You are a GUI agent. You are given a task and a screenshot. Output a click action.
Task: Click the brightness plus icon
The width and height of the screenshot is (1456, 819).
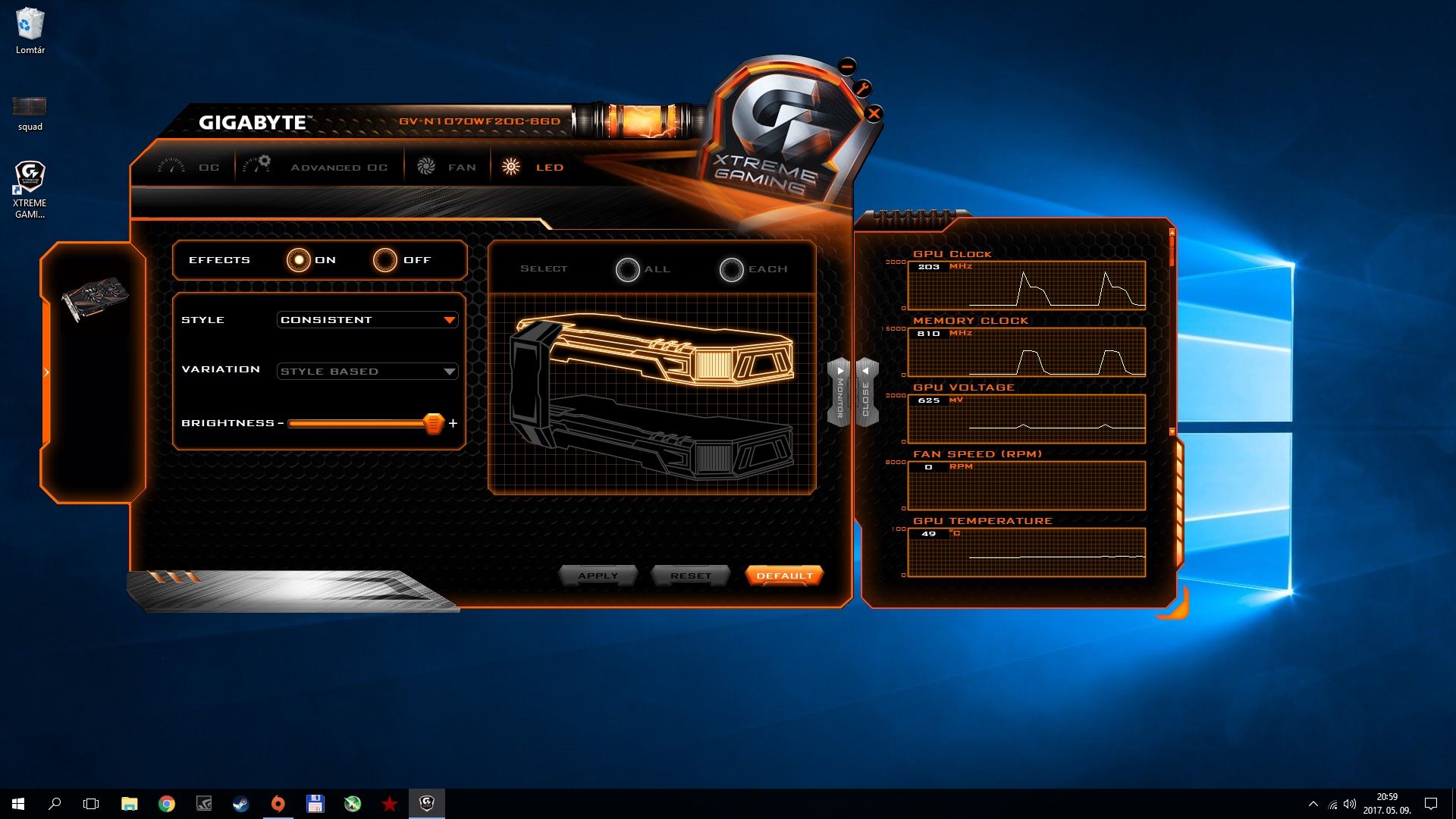453,423
